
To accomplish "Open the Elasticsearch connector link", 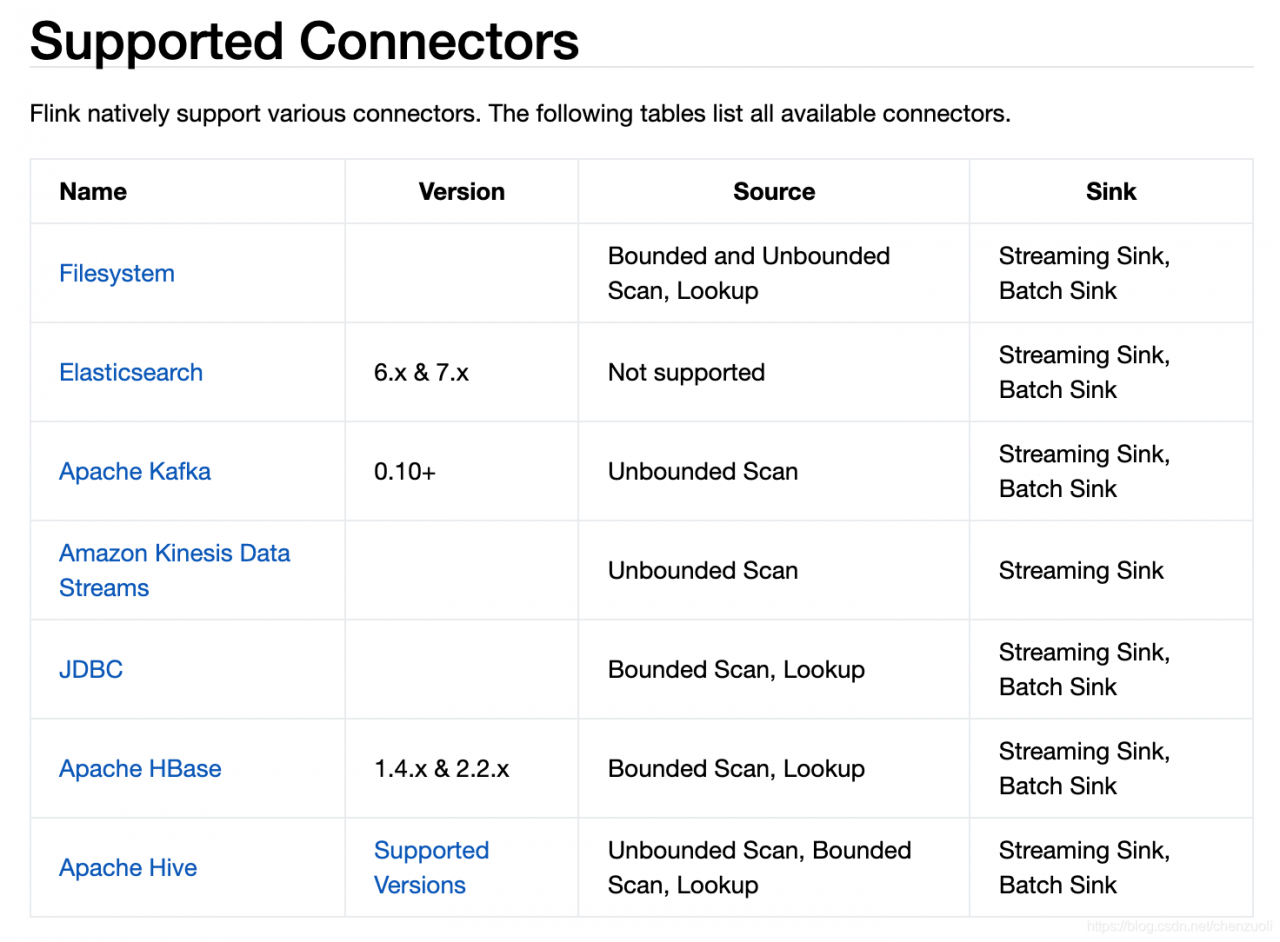I will tap(130, 372).
